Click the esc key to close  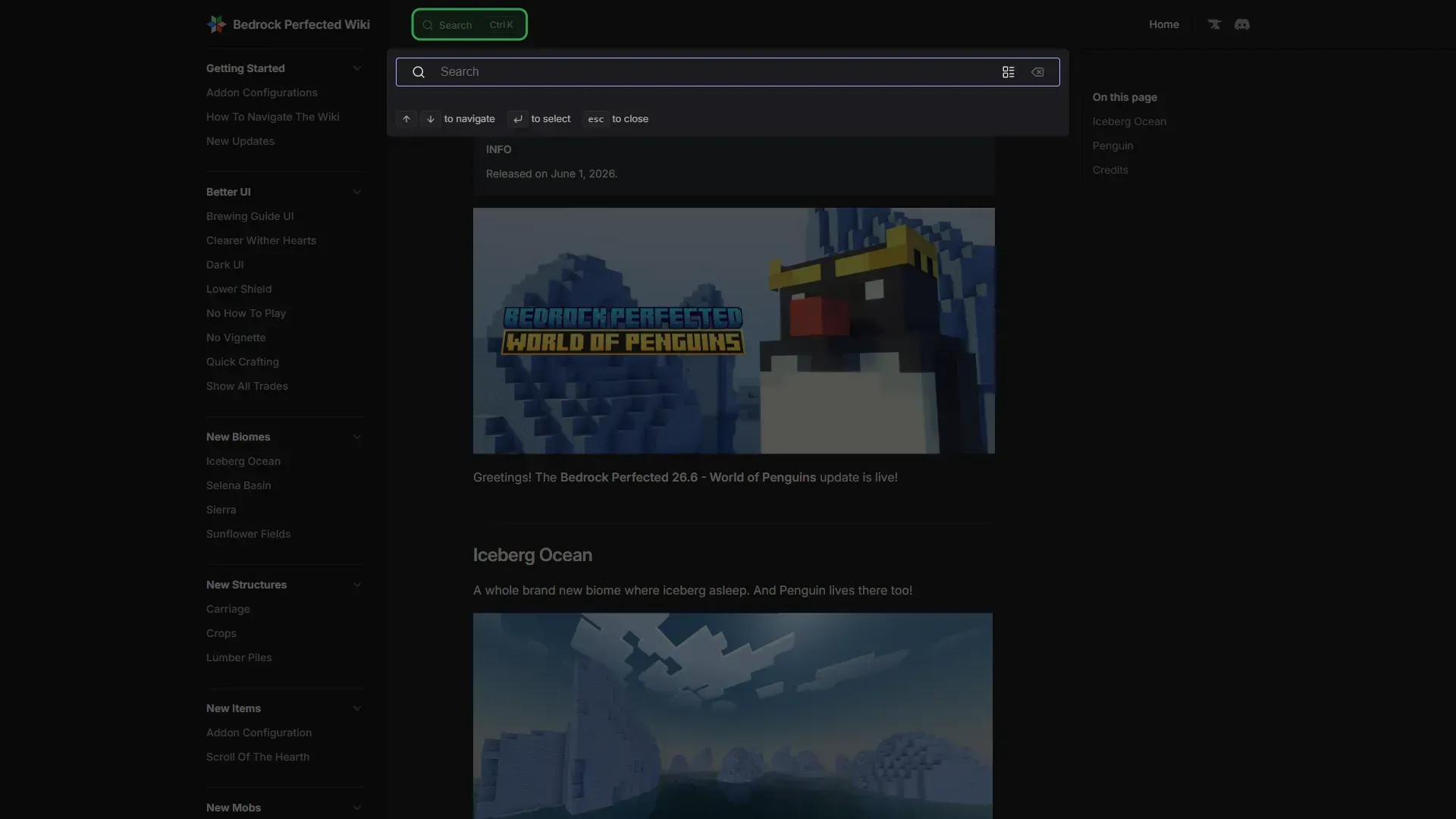596,119
